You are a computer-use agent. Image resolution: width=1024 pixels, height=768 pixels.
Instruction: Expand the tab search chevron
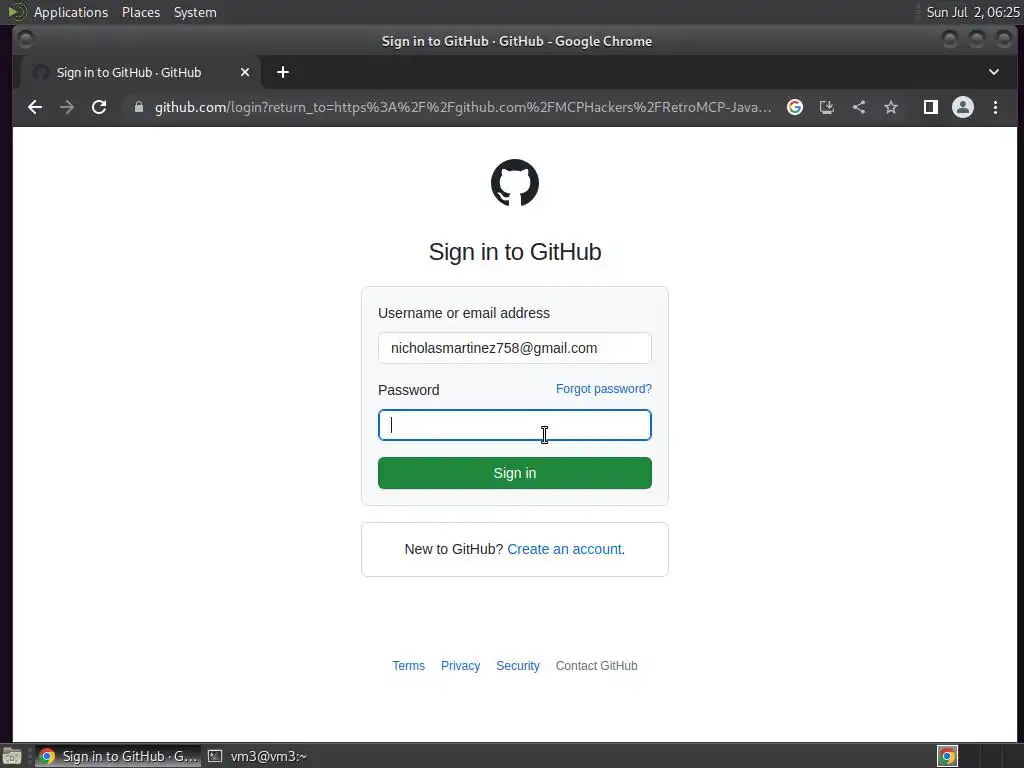993,72
